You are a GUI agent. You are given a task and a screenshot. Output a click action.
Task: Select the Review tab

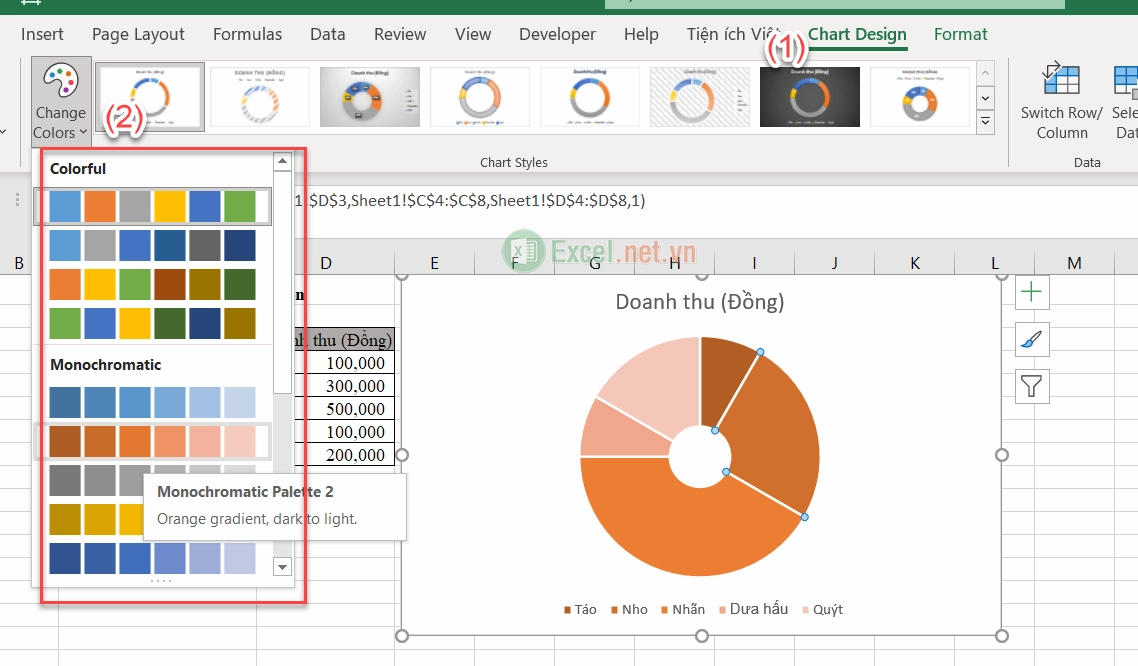click(400, 34)
